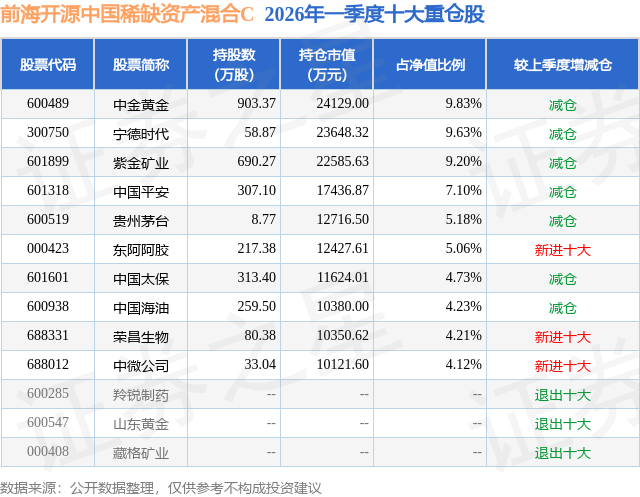Click 减仓 in the 中金黄金 row
The height and width of the screenshot is (497, 640).
point(563,105)
